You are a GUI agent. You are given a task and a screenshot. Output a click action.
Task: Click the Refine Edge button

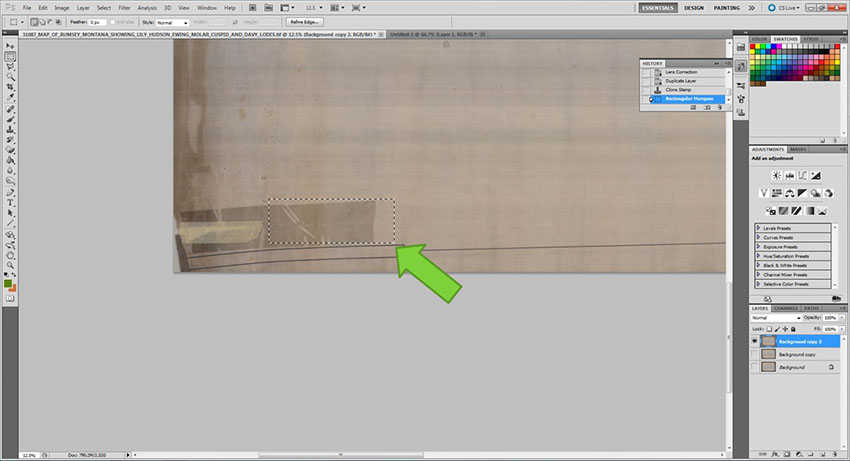click(x=305, y=21)
